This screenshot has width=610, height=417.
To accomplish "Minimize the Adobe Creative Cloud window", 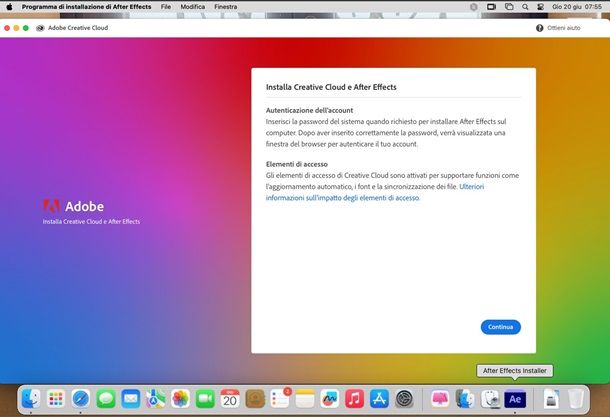I will (16, 28).
